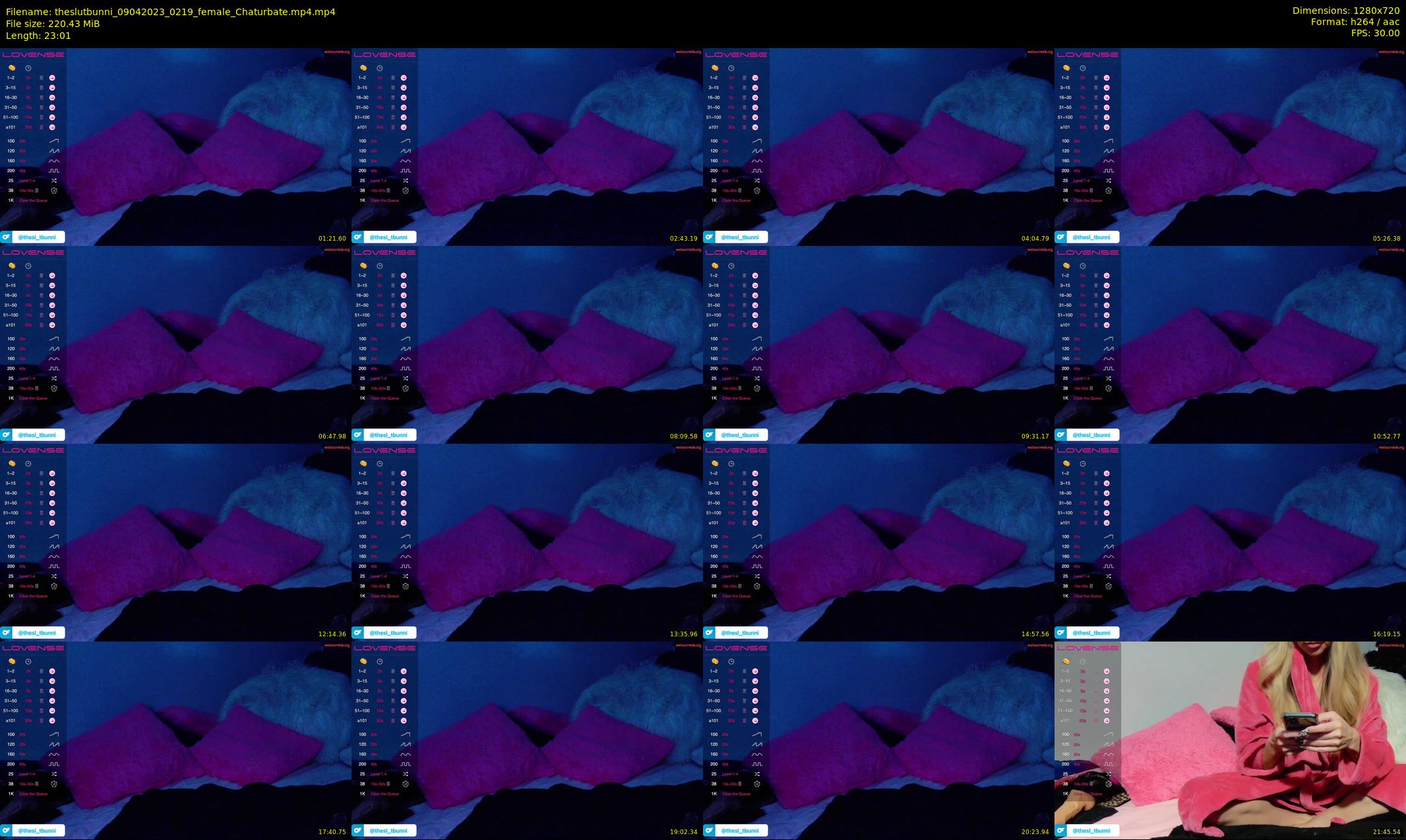Click the thumbnail stamped 09:31.17
Image resolution: width=1406 pixels, height=840 pixels.
[x=878, y=344]
